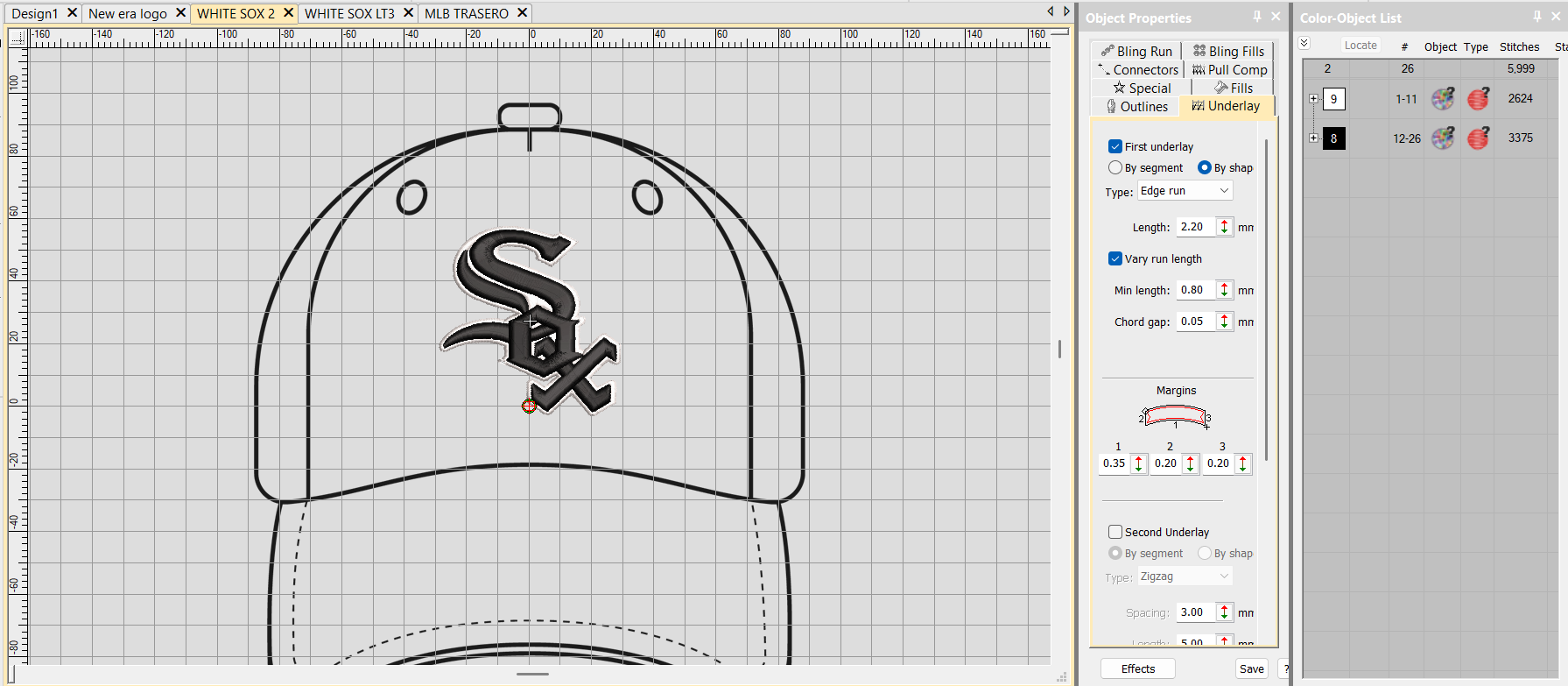This screenshot has width=1568, height=686.
Task: Adjust the margin 2 stepper arrows
Action: pos(1191,463)
